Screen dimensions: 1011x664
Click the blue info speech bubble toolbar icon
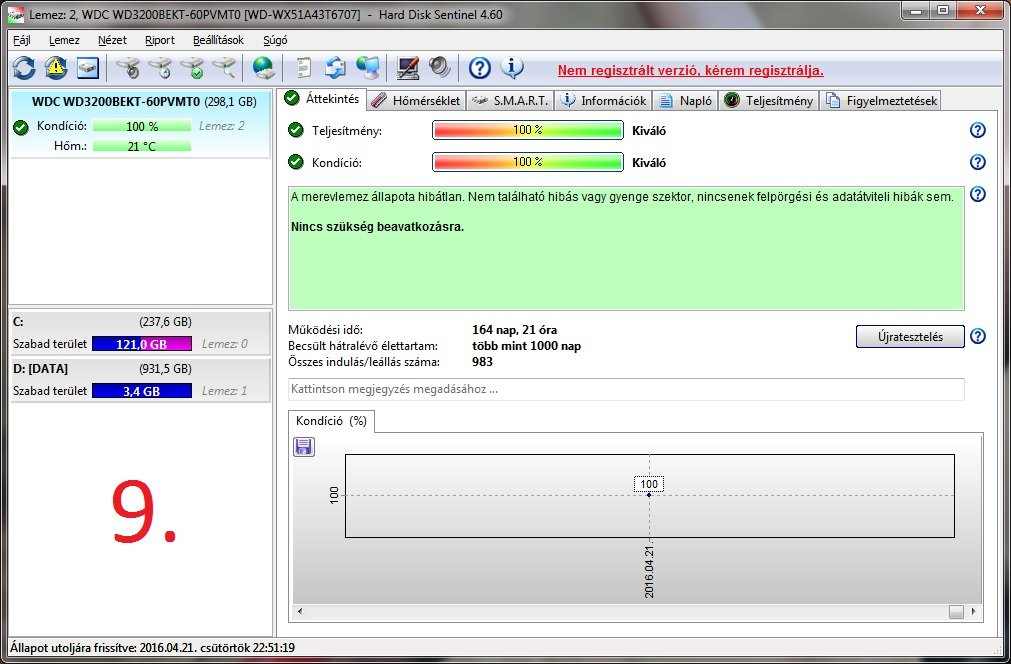[x=512, y=68]
